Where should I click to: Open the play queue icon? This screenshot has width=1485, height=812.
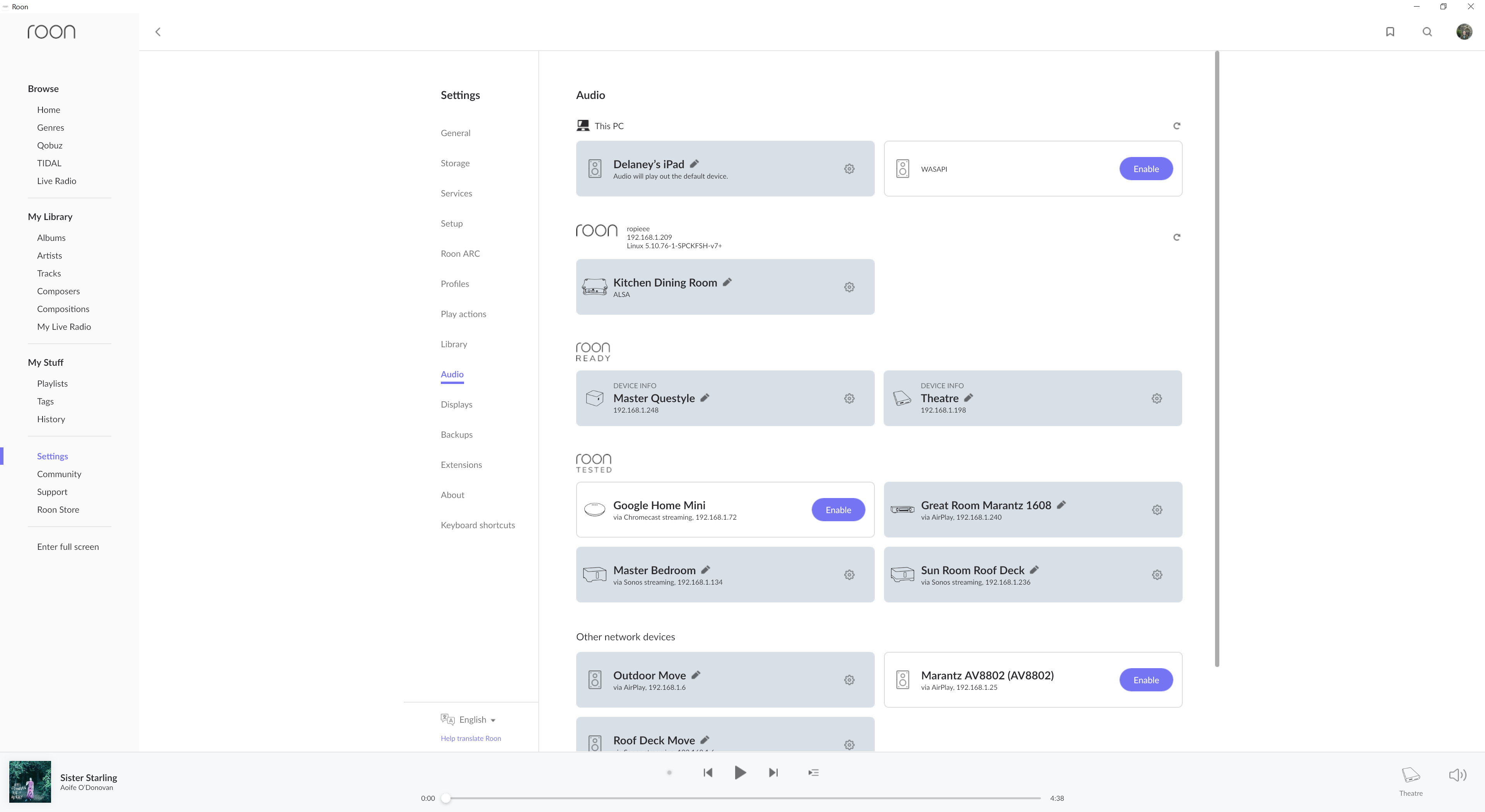[813, 772]
